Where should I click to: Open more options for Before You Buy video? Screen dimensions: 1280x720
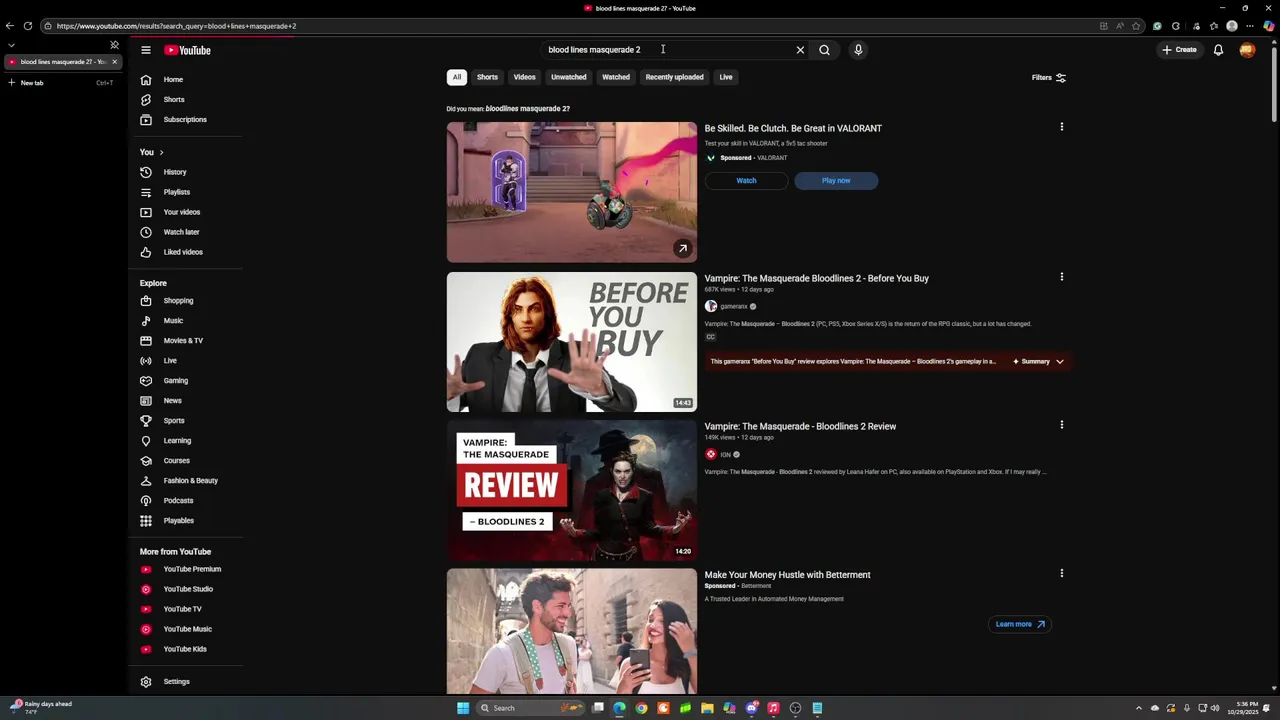click(1062, 277)
